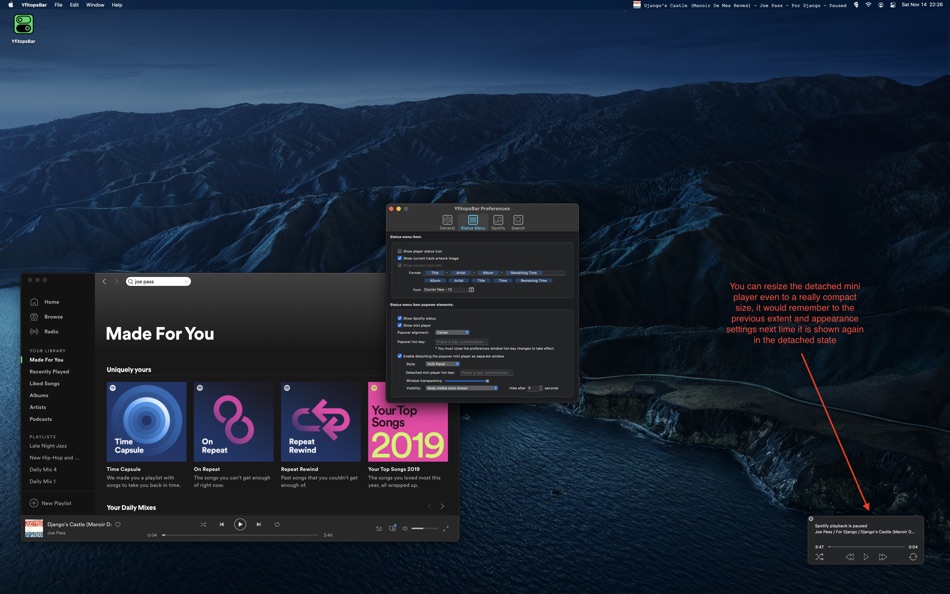Enable Show player status icon checkbox
The width and height of the screenshot is (950, 594).
click(x=400, y=251)
